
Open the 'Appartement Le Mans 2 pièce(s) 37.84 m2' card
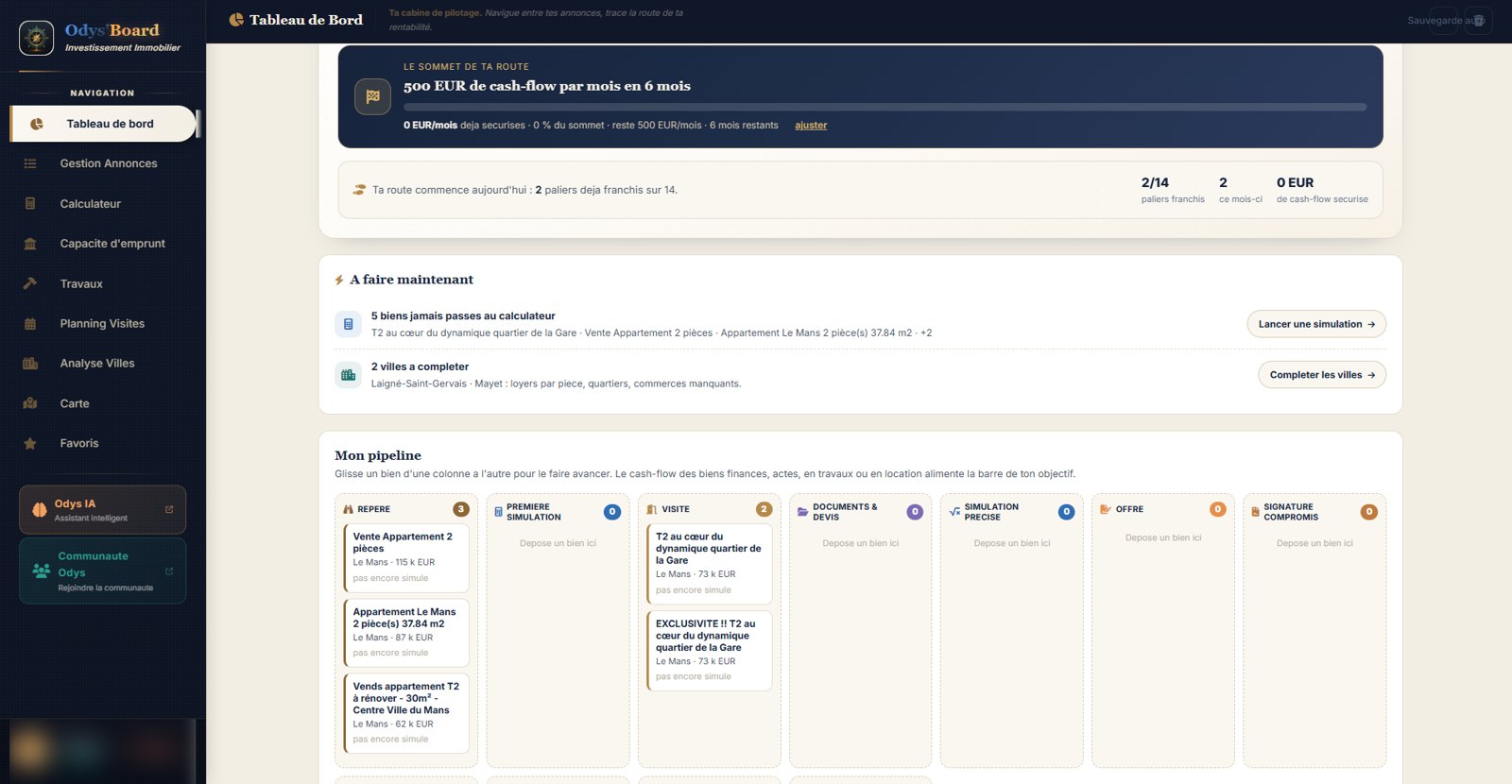pos(406,632)
